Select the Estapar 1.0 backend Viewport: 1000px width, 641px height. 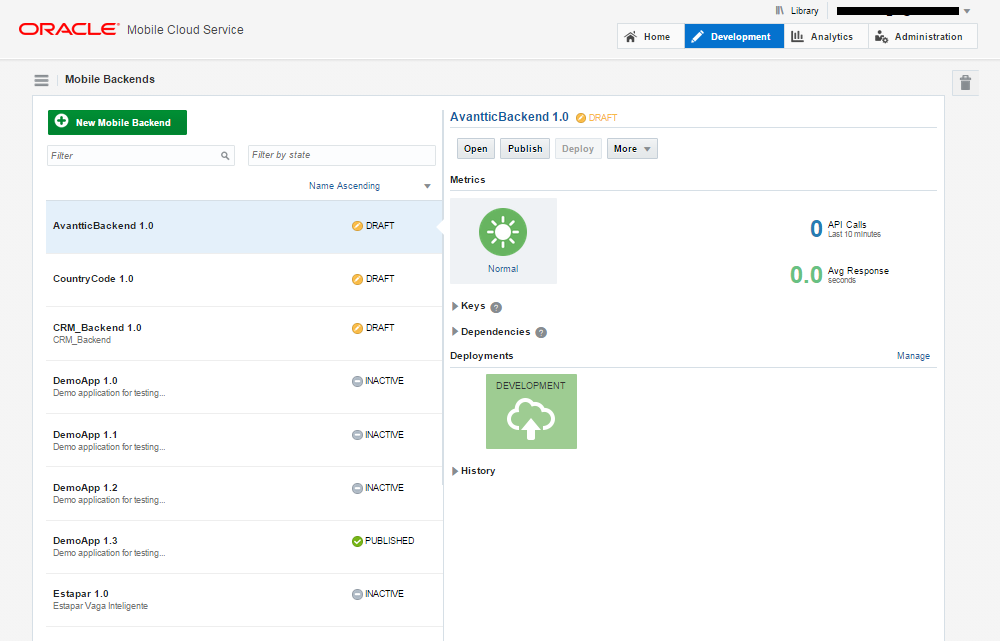(x=244, y=600)
